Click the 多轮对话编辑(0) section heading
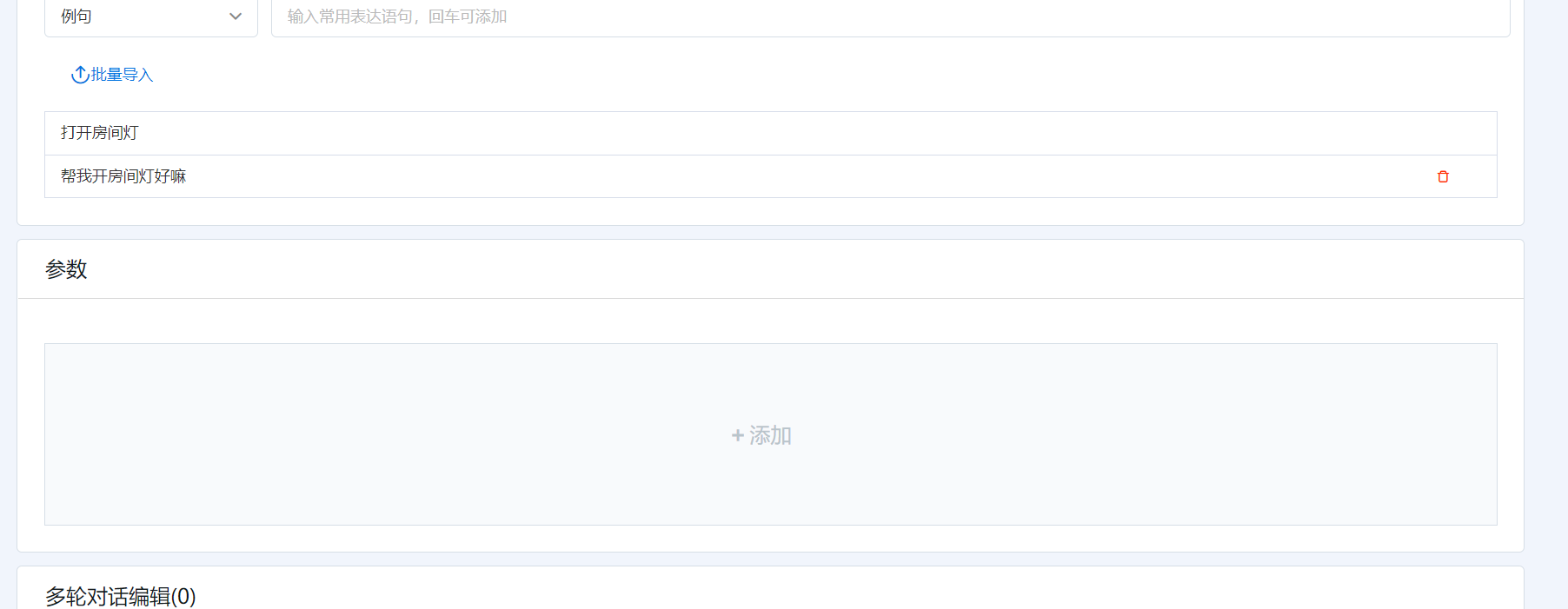1568x609 pixels. click(121, 597)
